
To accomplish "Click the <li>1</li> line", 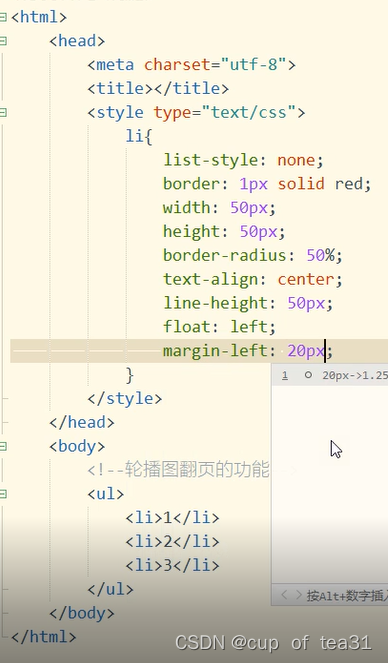I will tap(172, 518).
